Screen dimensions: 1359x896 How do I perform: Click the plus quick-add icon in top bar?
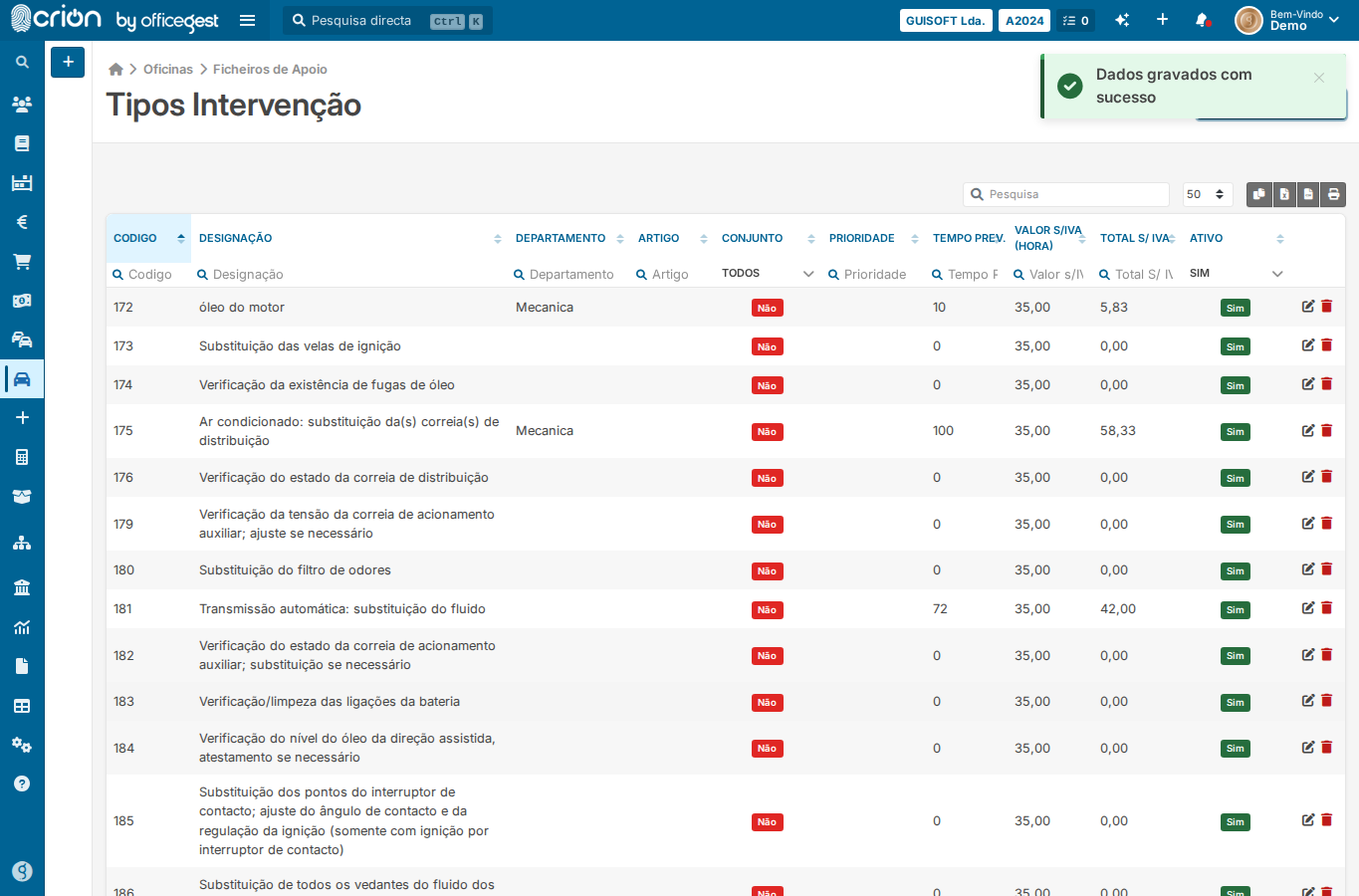point(1162,20)
